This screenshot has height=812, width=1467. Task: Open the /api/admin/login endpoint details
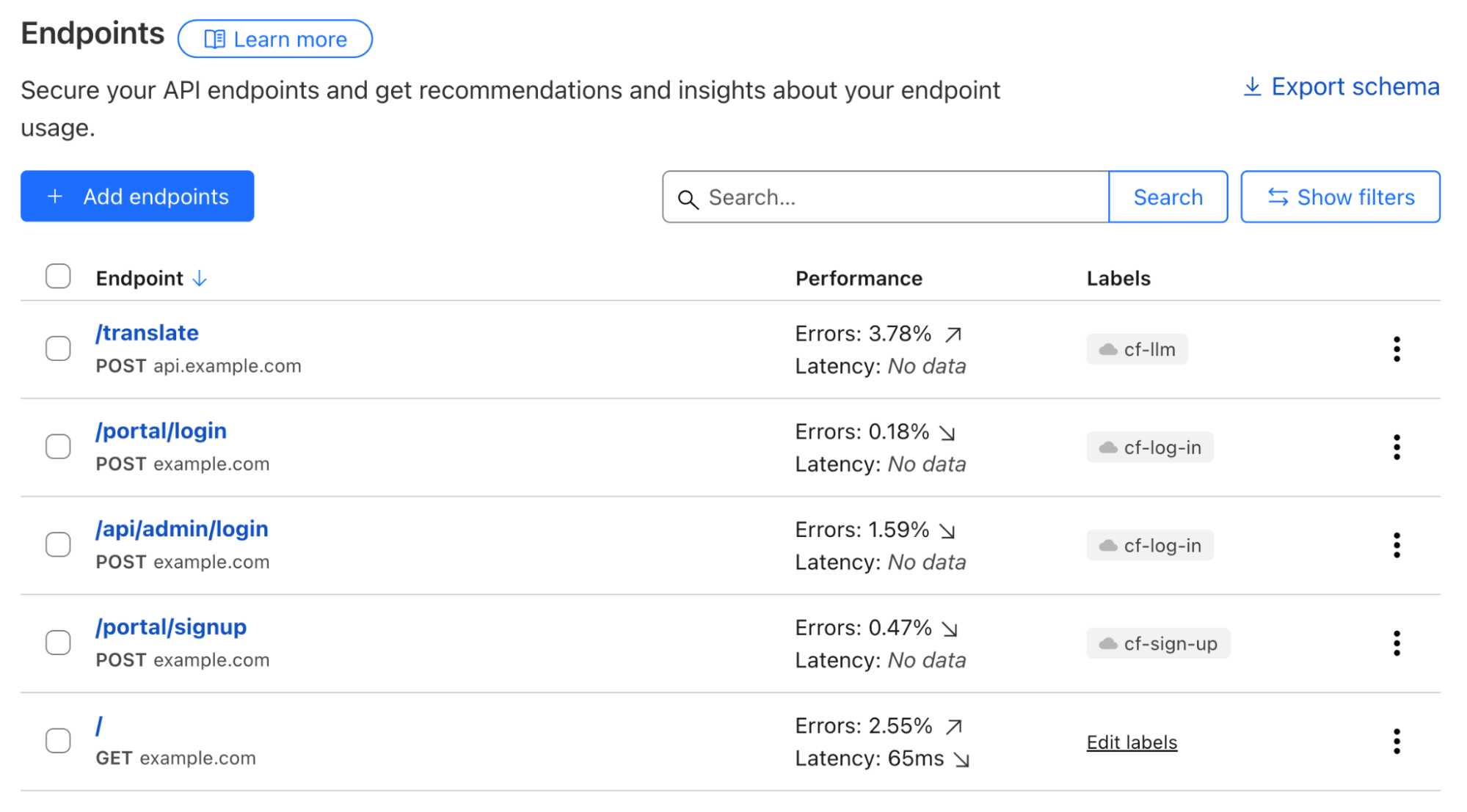click(x=181, y=529)
